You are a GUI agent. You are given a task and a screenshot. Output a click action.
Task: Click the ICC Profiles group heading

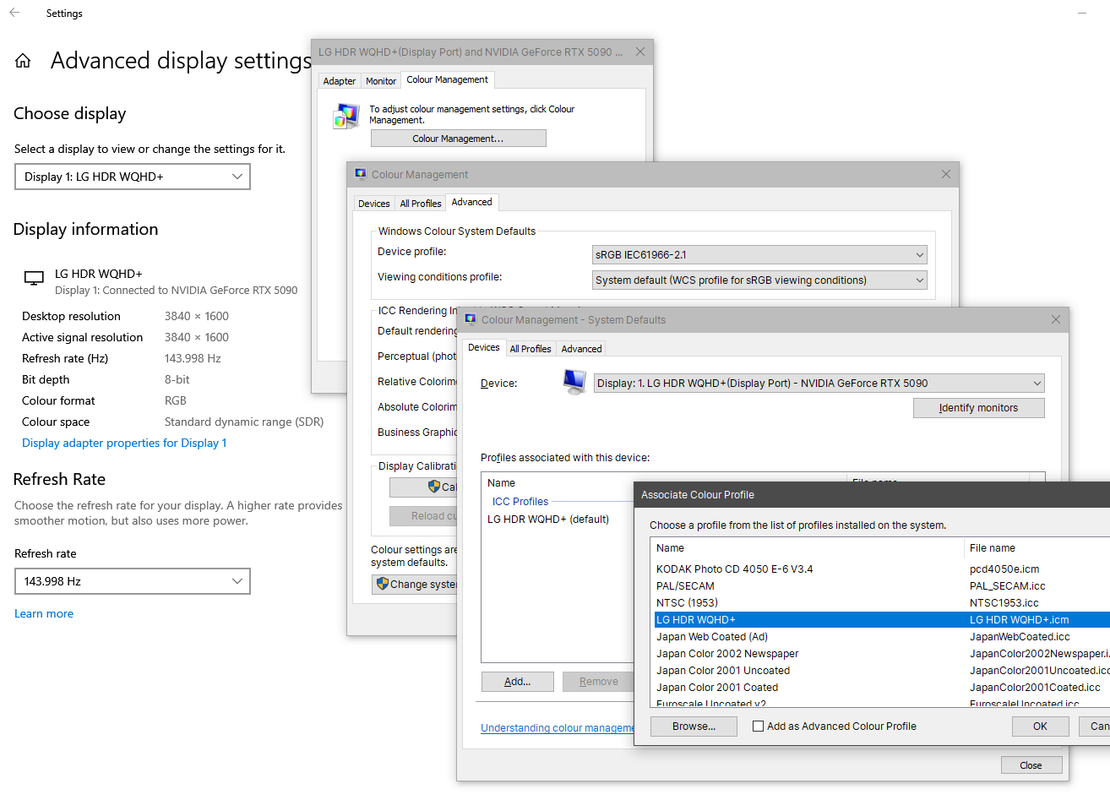click(520, 501)
